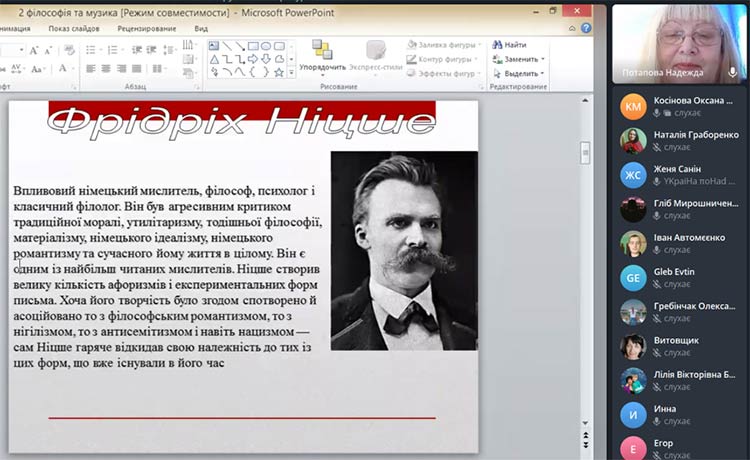Click the increase font size icon
750x460 pixels.
point(34,49)
